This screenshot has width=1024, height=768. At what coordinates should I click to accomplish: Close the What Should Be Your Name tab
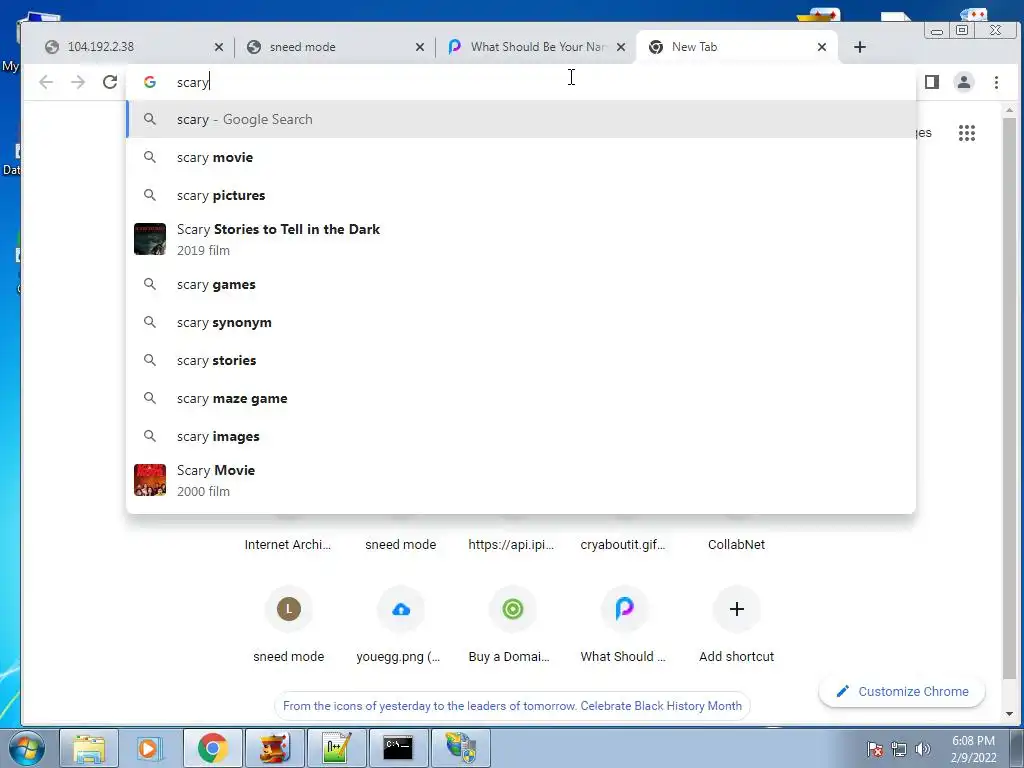point(621,47)
